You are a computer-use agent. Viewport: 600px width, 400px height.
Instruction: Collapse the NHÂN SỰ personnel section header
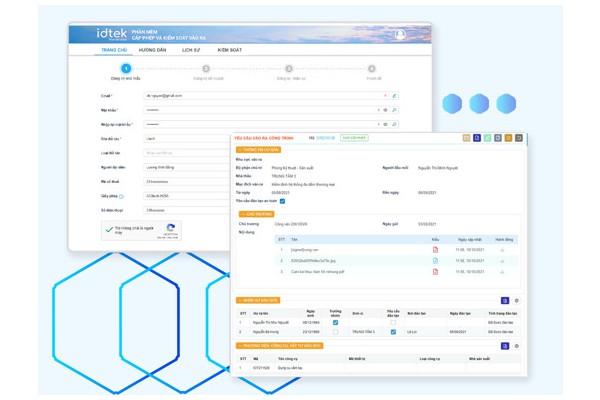[x=258, y=300]
